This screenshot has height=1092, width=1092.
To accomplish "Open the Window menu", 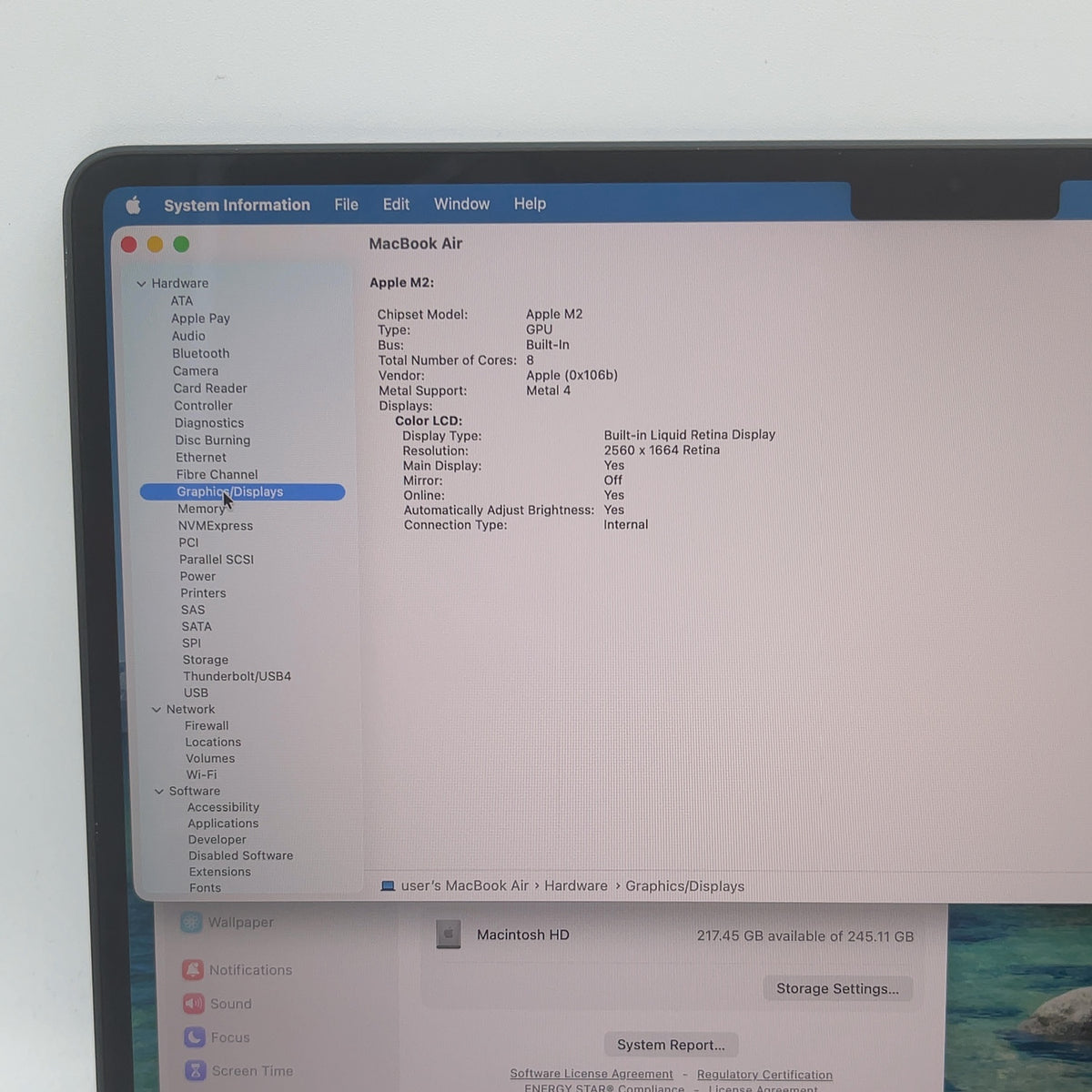I will click(x=461, y=204).
